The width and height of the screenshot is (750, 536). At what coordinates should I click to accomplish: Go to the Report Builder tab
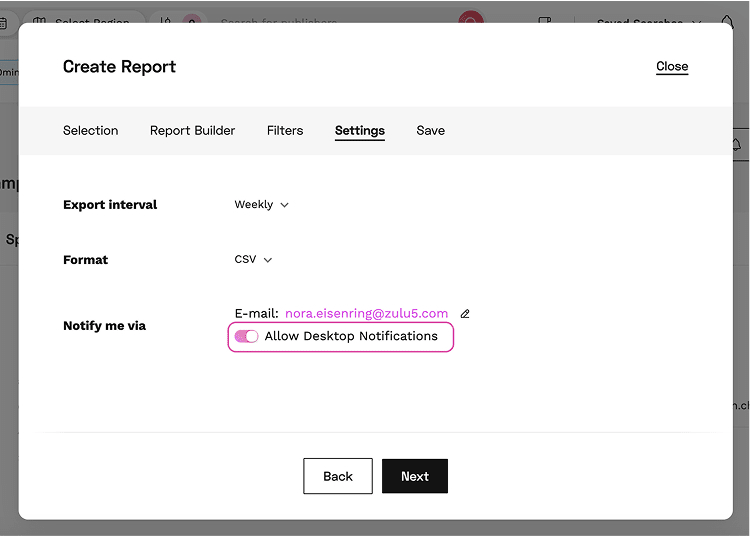pos(192,131)
